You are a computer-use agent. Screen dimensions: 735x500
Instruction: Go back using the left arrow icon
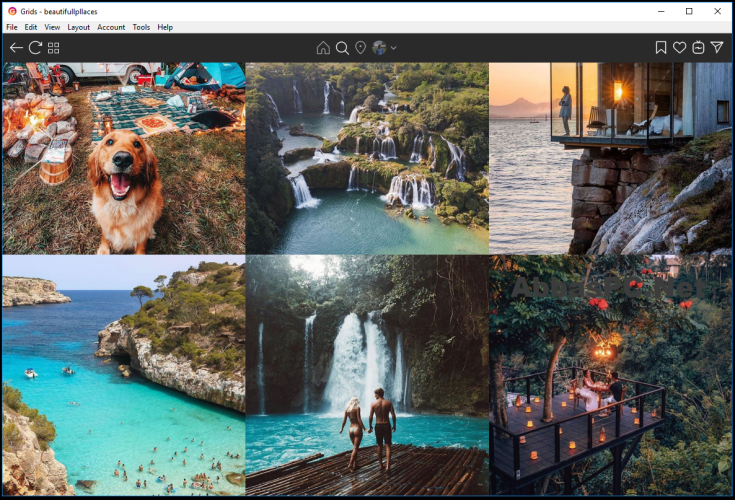[16, 48]
